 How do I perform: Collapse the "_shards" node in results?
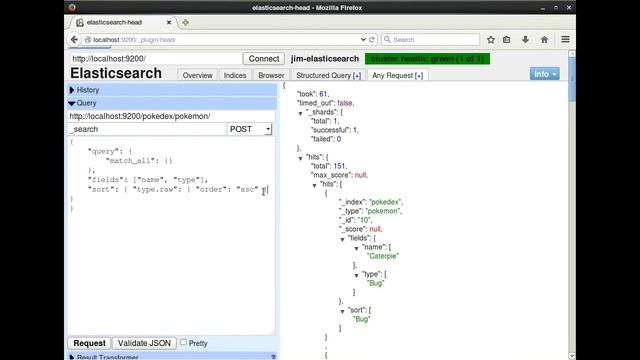[300, 113]
